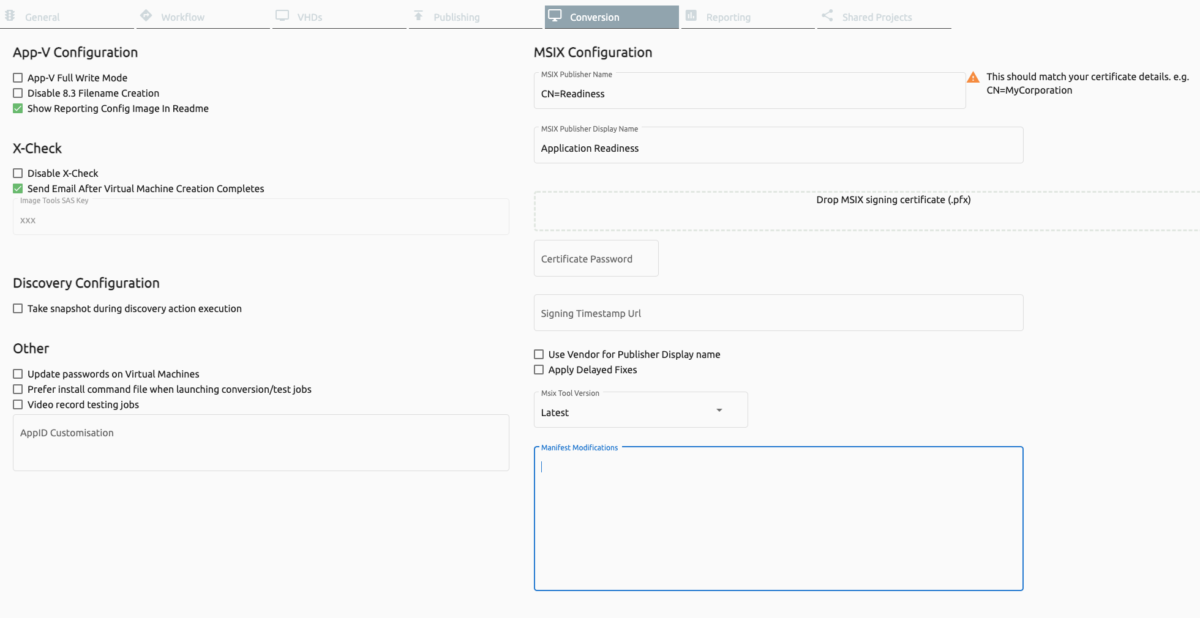
Task: Edit the MSIX Publisher Display Name field
Action: click(x=779, y=145)
